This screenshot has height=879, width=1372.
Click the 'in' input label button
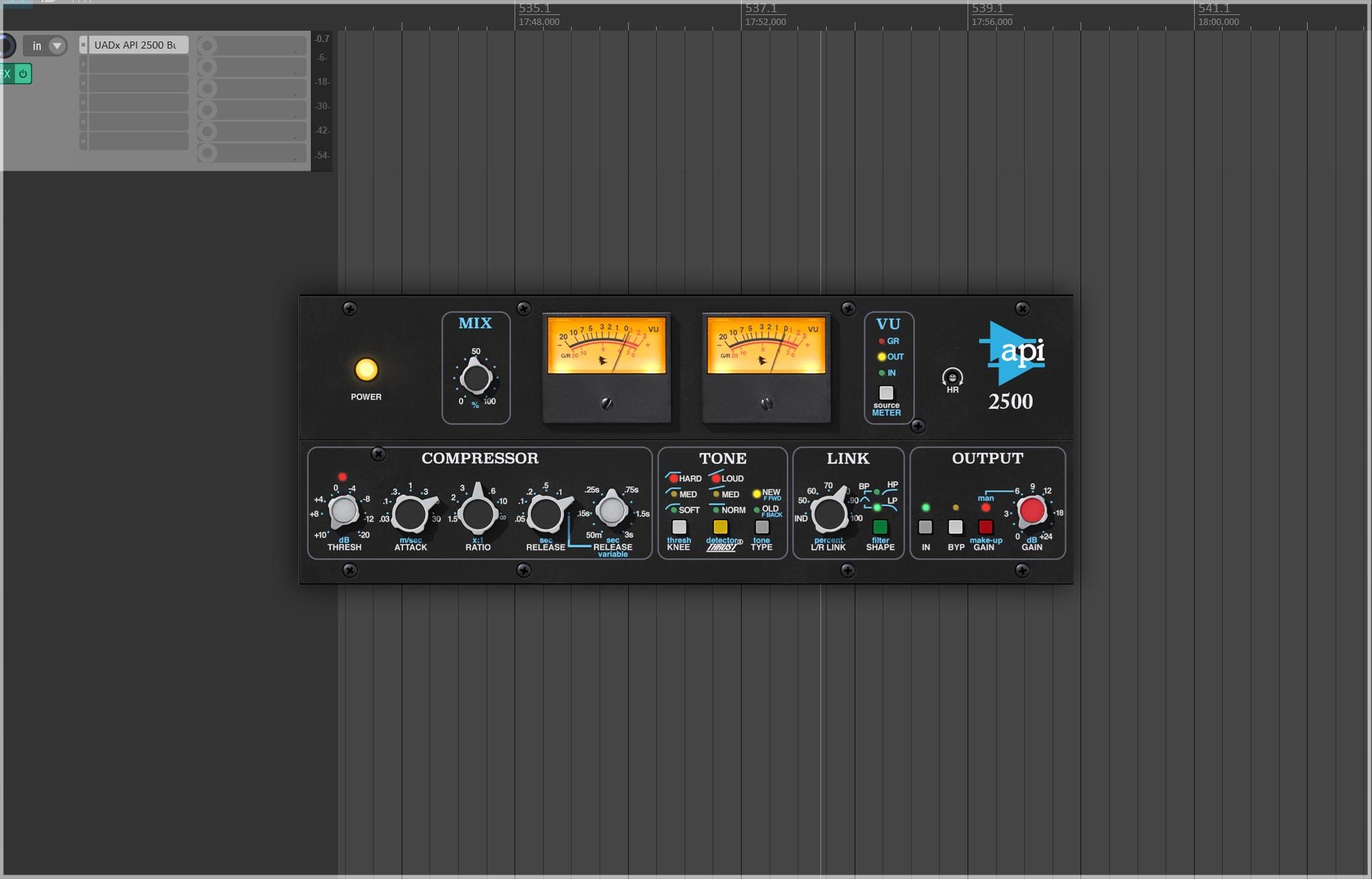point(36,46)
